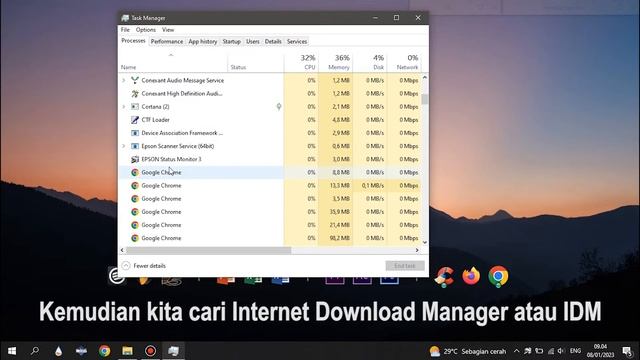Open the File menu
The width and height of the screenshot is (640, 360).
[x=125, y=30]
